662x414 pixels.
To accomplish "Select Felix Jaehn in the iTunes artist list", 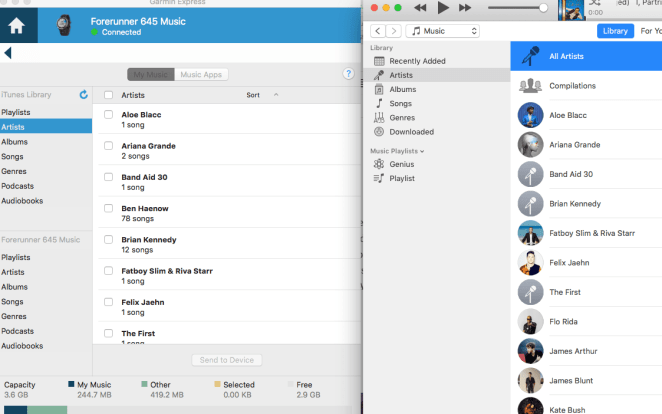I will point(586,262).
